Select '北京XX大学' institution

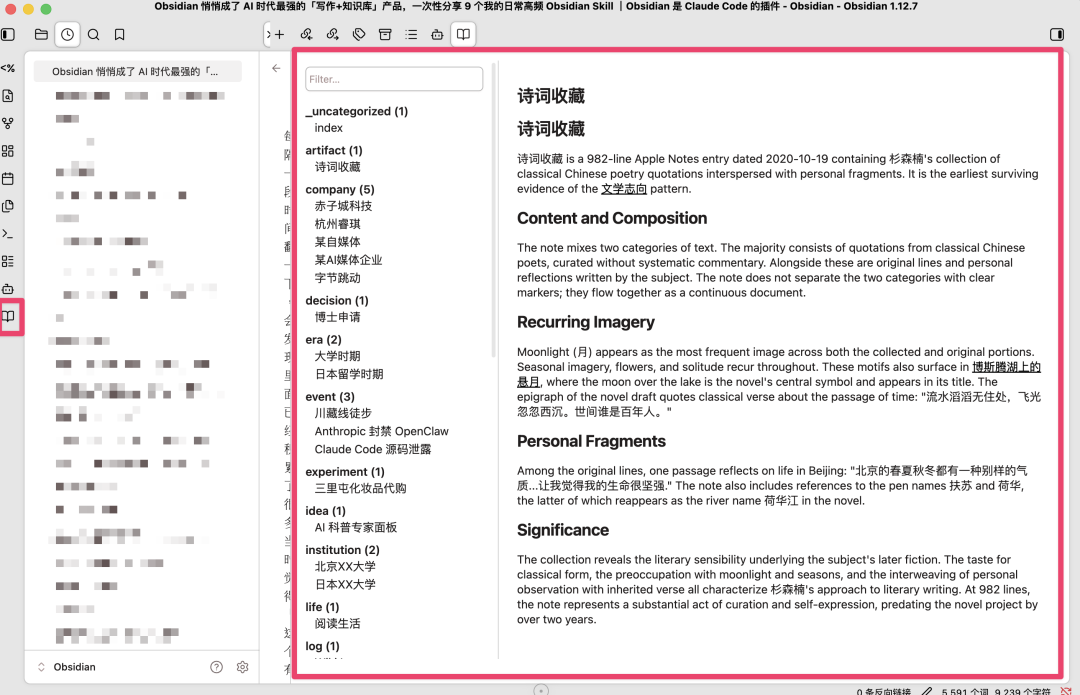click(x=345, y=567)
